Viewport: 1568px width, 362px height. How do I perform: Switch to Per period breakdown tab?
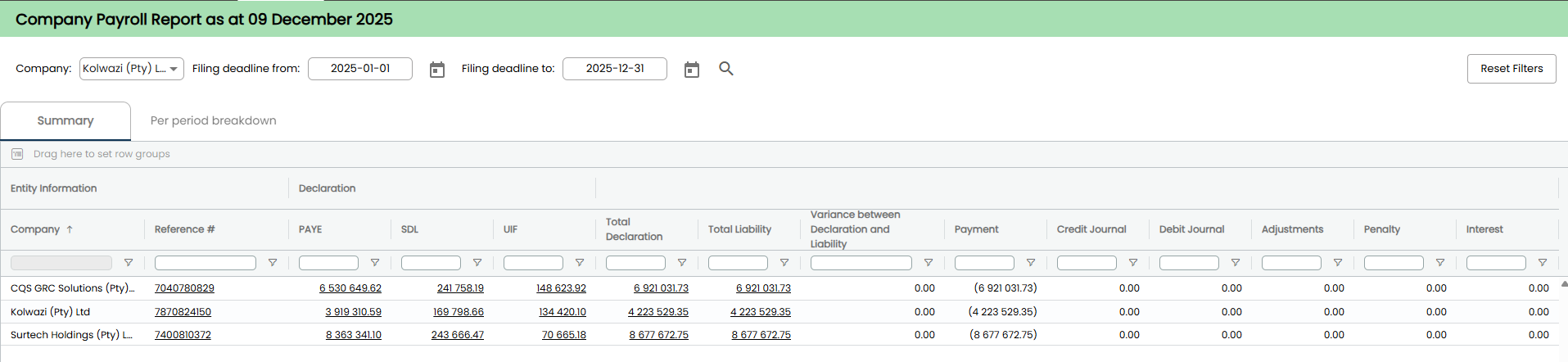click(214, 121)
